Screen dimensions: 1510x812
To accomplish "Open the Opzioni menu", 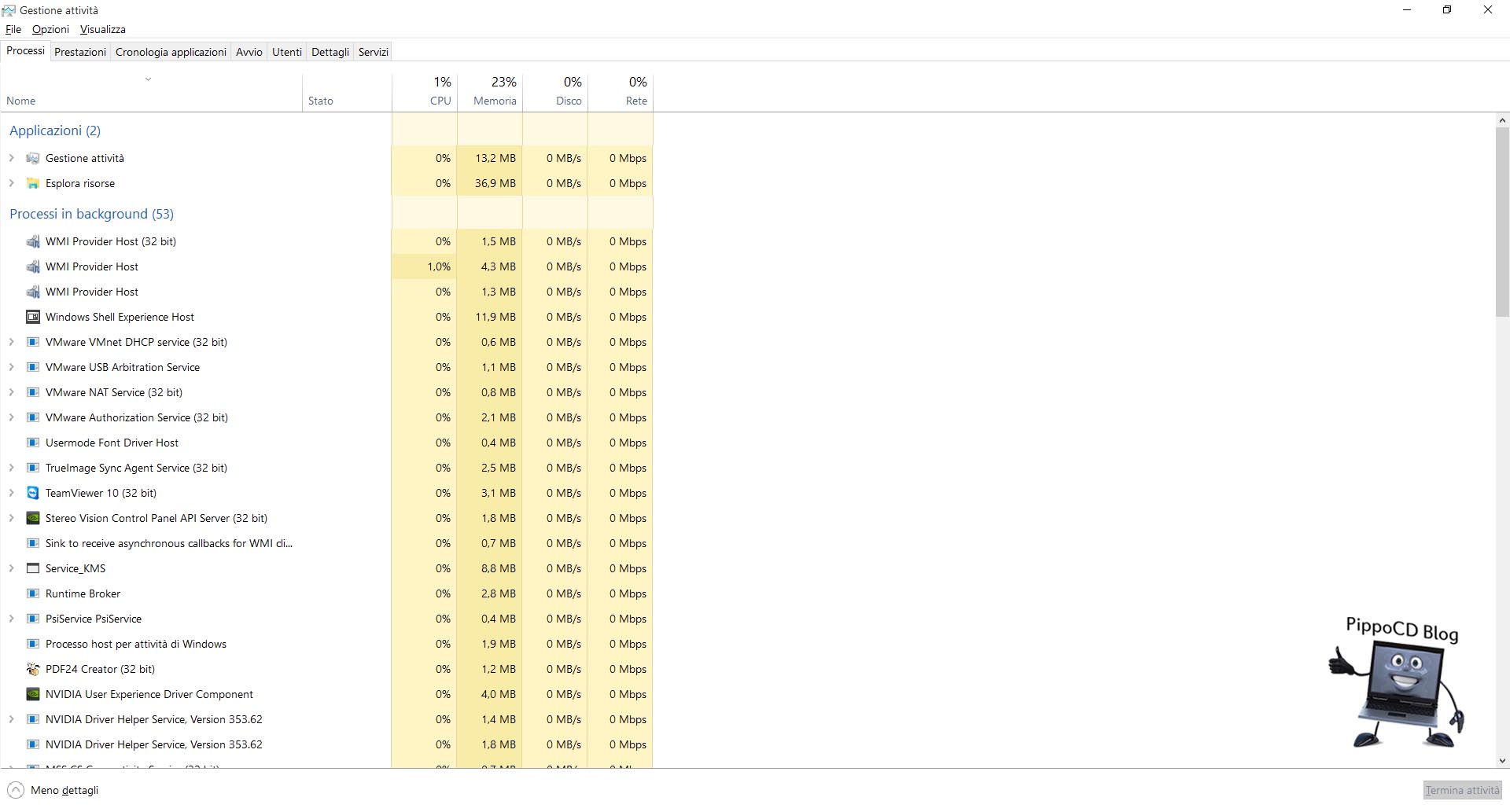I will tap(50, 29).
